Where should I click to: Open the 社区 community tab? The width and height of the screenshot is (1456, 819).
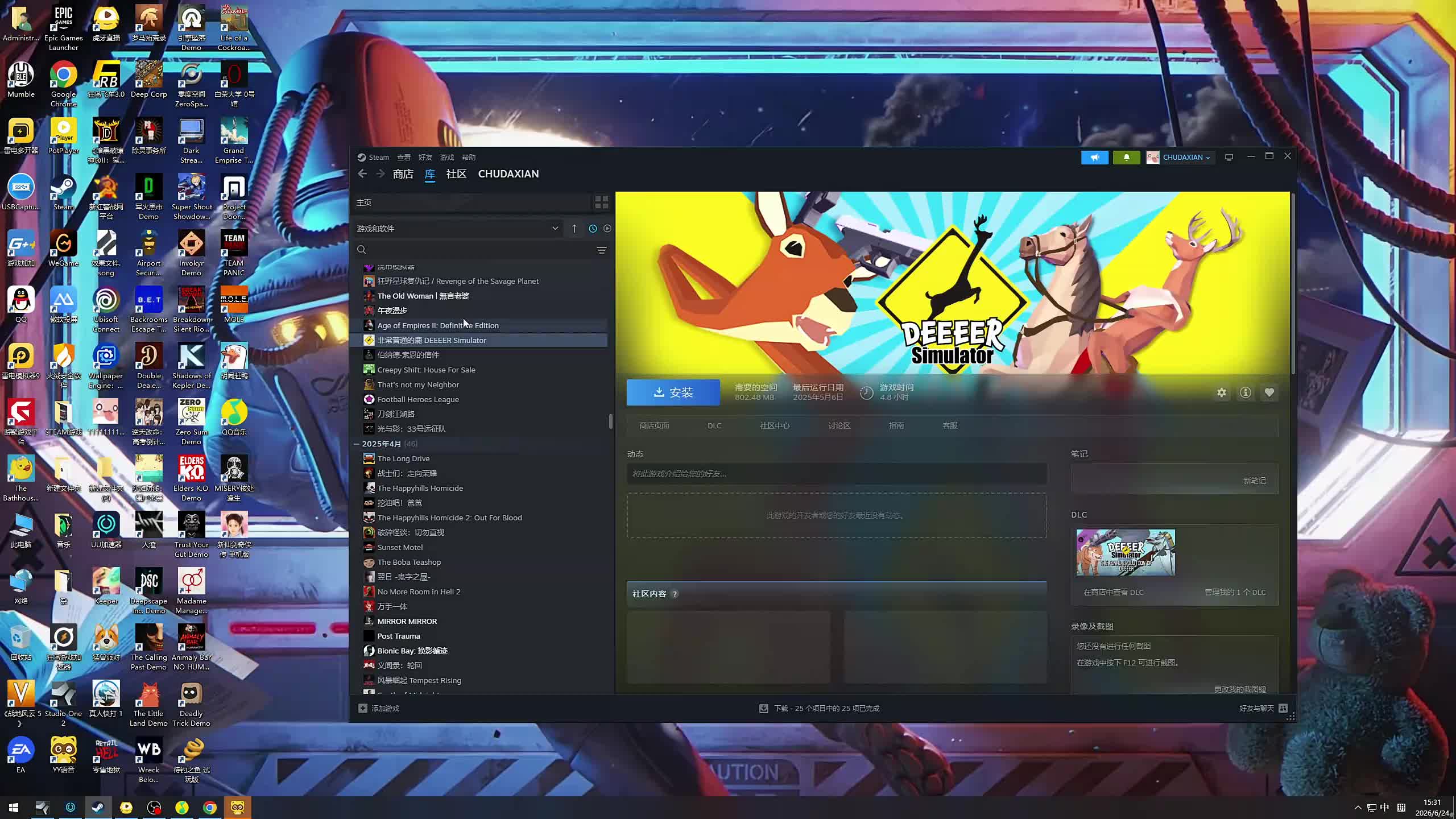[x=456, y=174]
